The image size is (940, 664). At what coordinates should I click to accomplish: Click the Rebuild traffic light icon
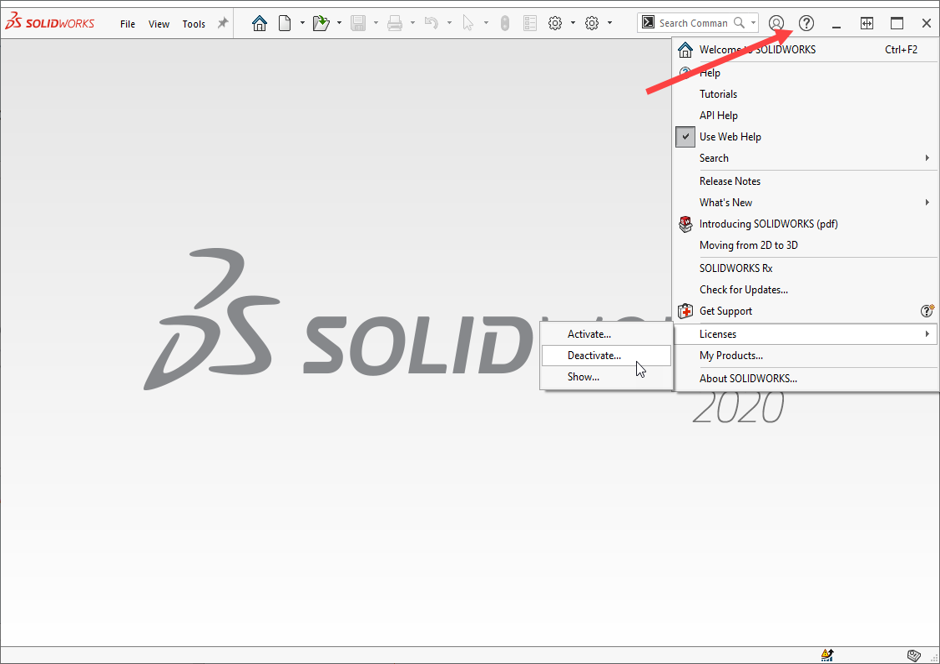pos(505,23)
